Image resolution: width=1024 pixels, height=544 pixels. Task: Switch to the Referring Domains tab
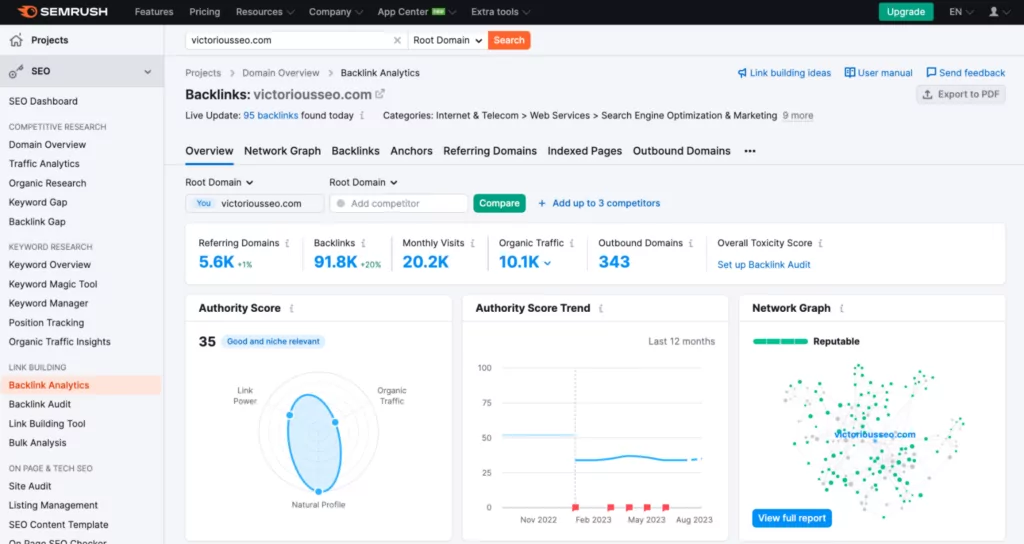pyautogui.click(x=490, y=151)
